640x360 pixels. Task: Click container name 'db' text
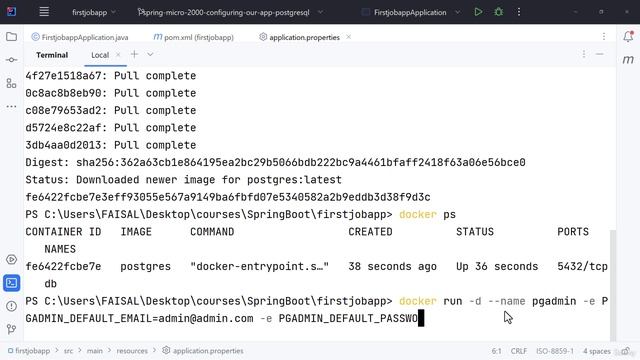51,284
